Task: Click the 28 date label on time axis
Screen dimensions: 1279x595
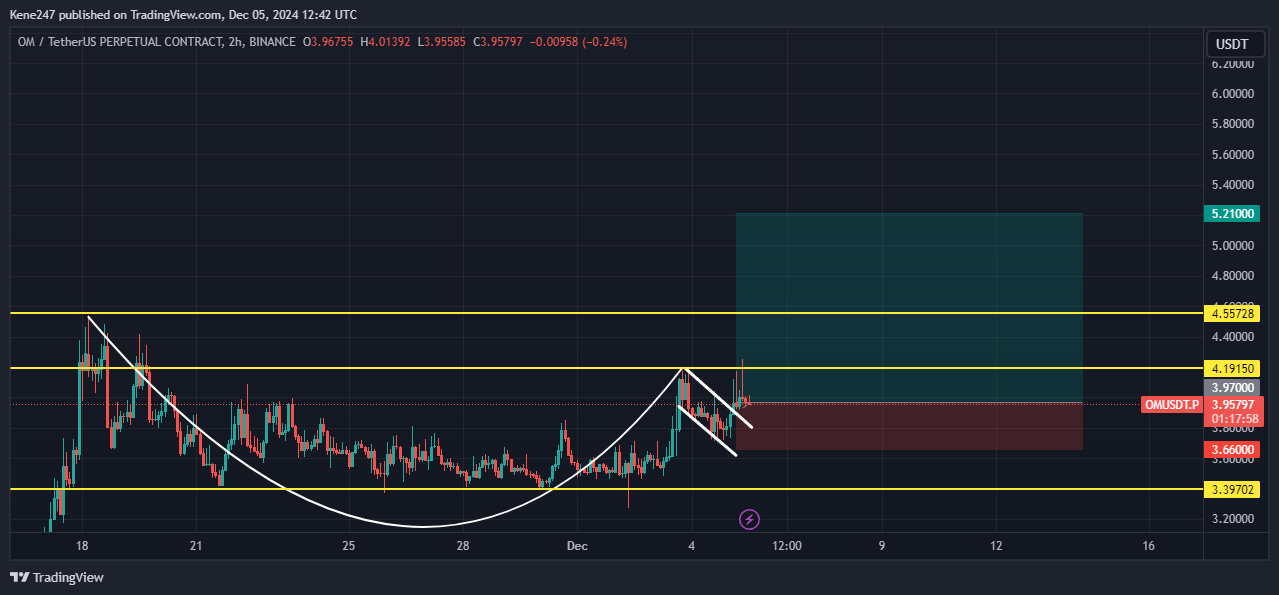Action: pos(463,546)
